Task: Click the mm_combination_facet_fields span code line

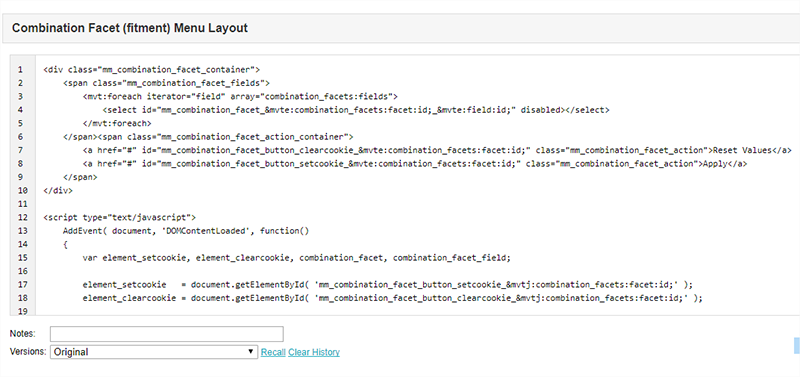Action: point(166,83)
